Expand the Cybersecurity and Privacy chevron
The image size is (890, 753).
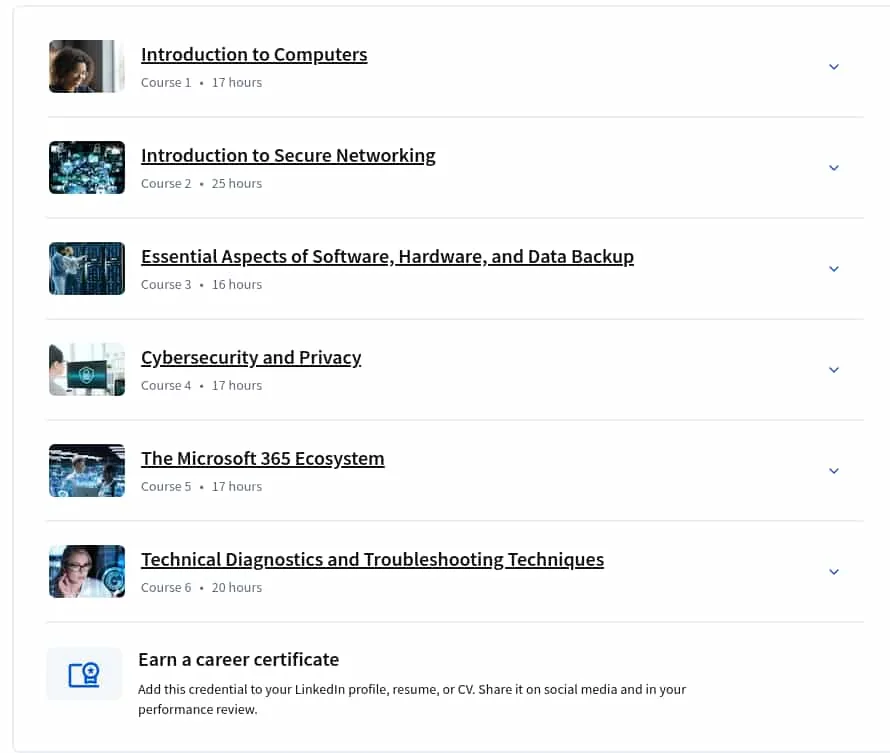[833, 370]
